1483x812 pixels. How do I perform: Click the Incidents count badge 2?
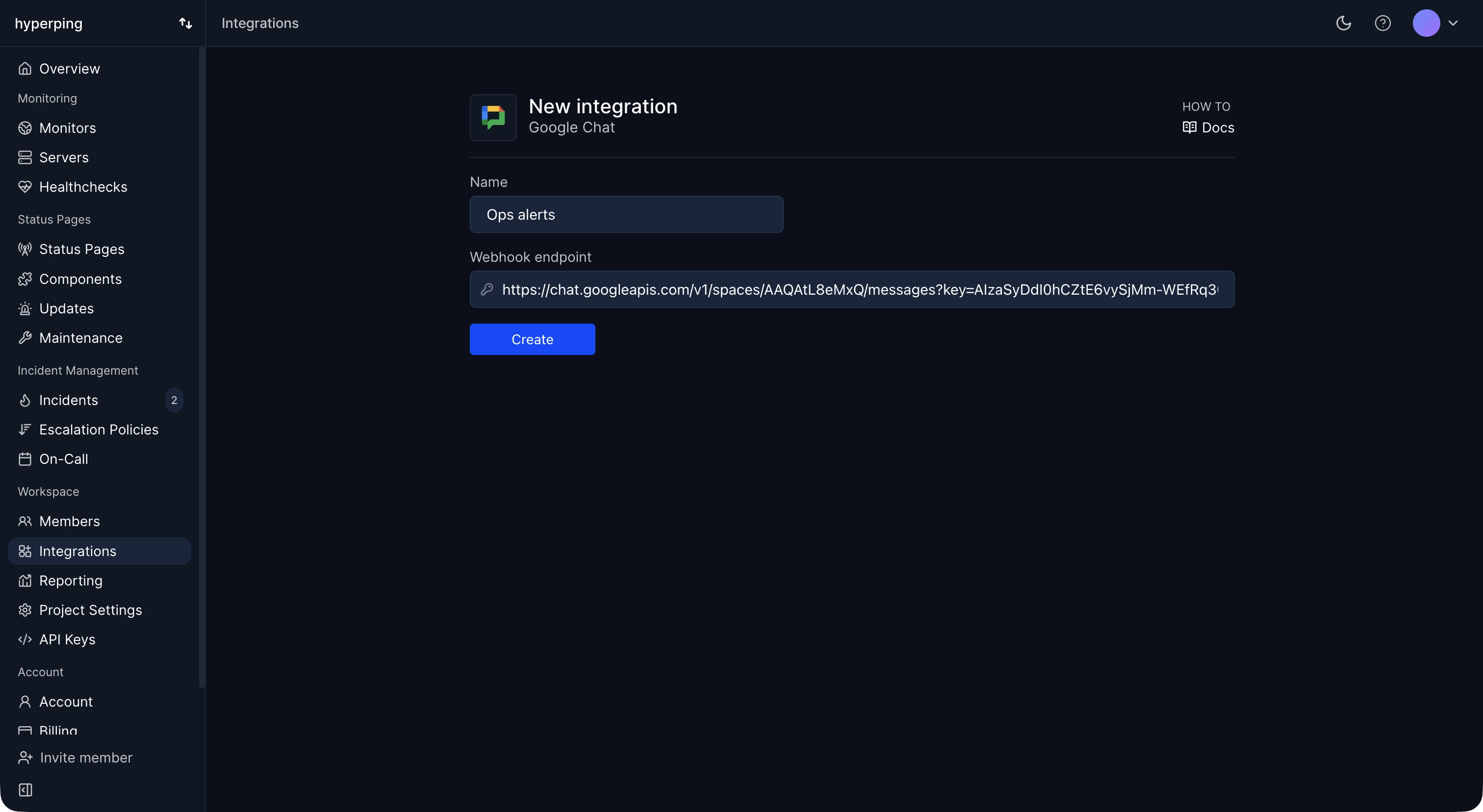174,400
